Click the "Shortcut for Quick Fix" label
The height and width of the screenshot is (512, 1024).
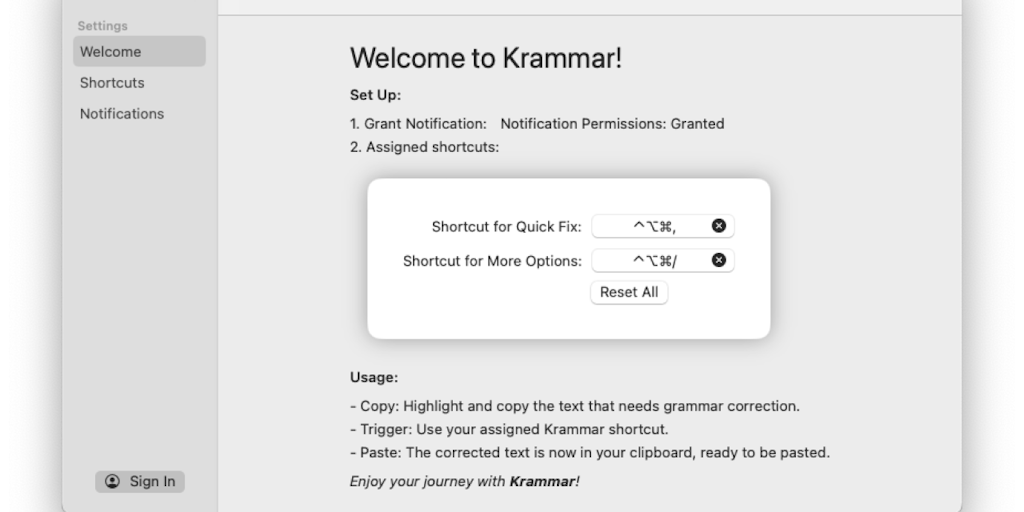[506, 227]
